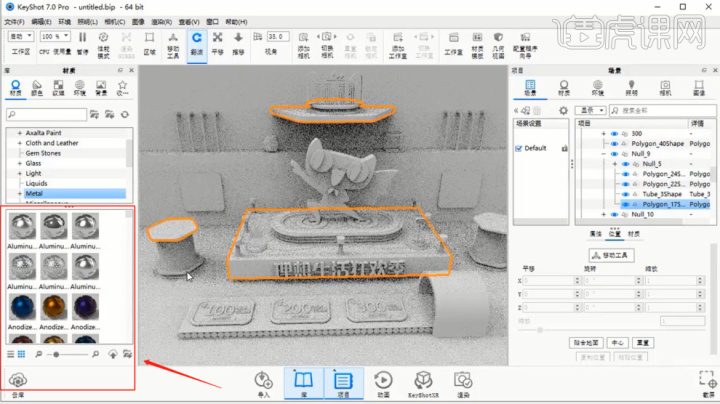The width and height of the screenshot is (720, 404).
Task: Collapse the Null_9 group in scene tree
Action: 603,154
